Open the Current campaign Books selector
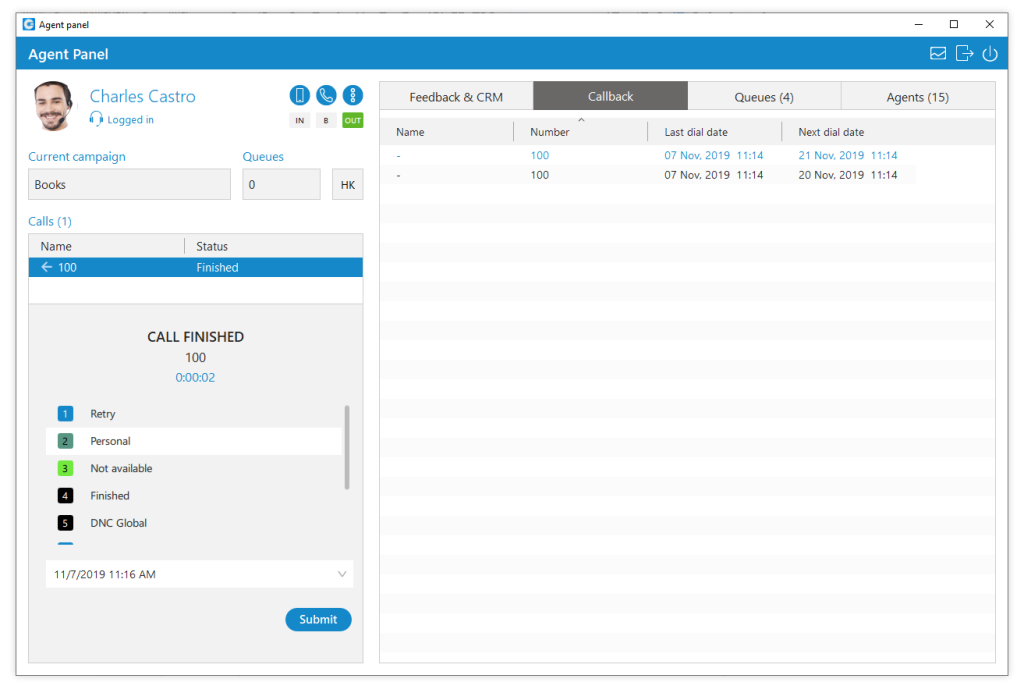The image size is (1024, 700). 129,185
